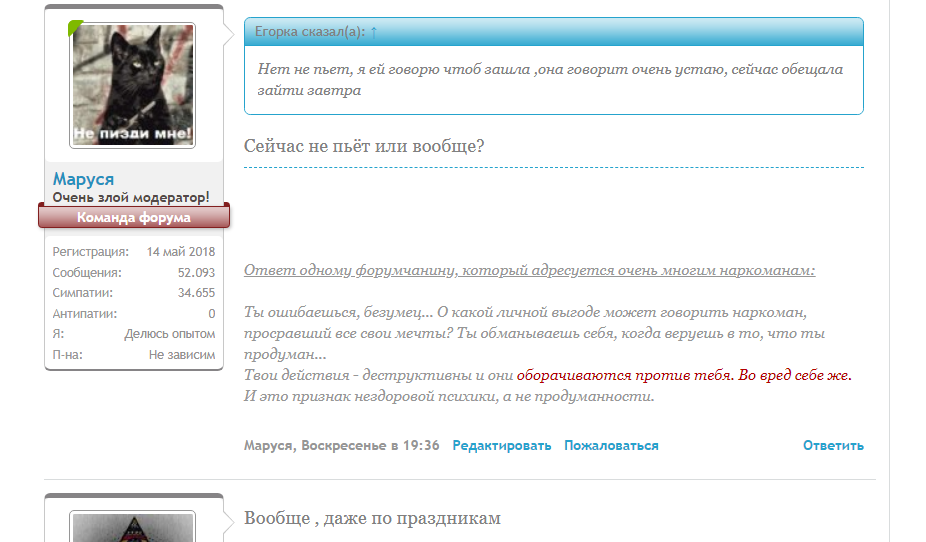Click the Симпатии count 34.655

(197, 293)
